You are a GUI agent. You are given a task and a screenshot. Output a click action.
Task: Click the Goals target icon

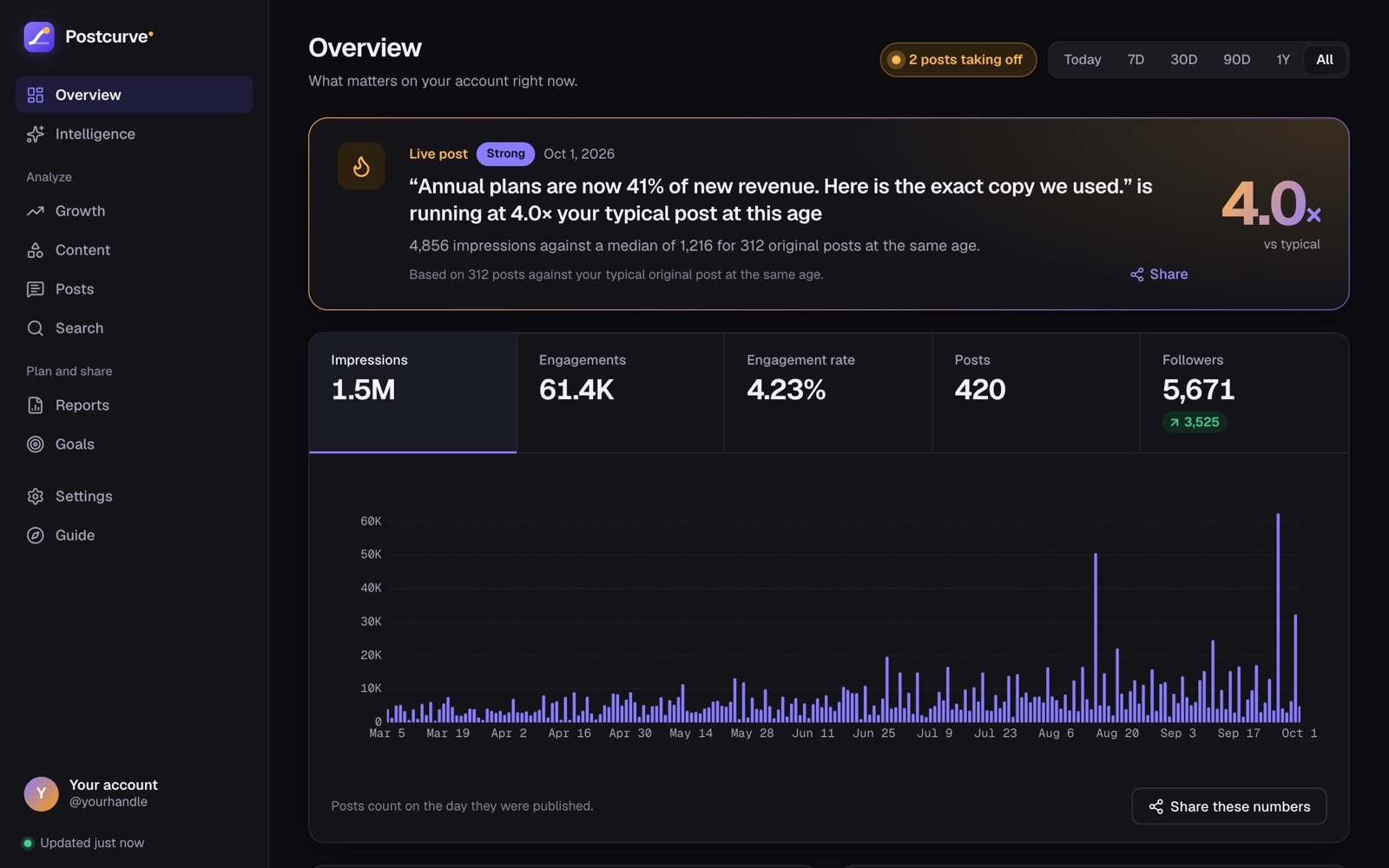[36, 444]
